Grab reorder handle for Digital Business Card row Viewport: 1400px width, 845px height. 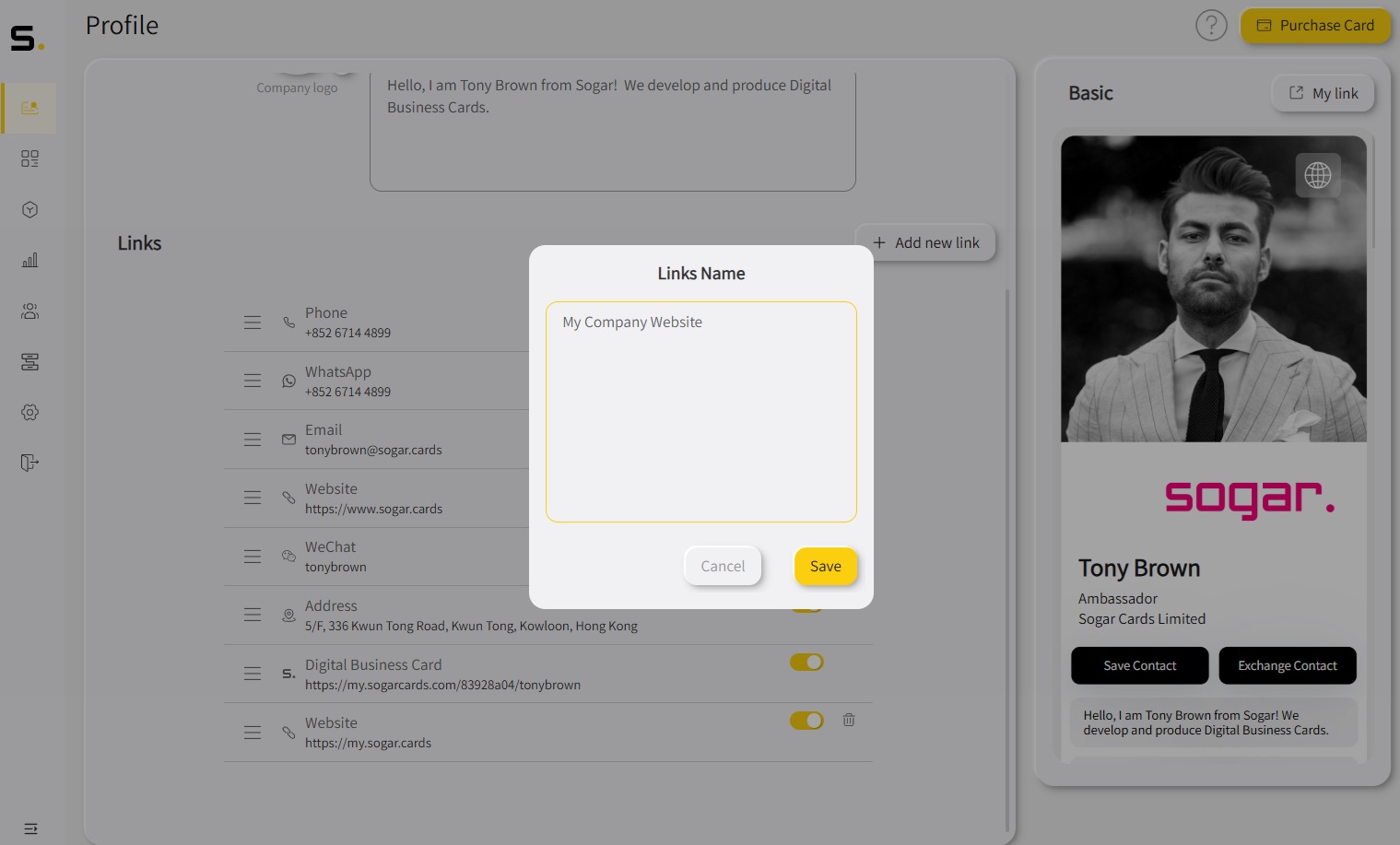coord(253,674)
